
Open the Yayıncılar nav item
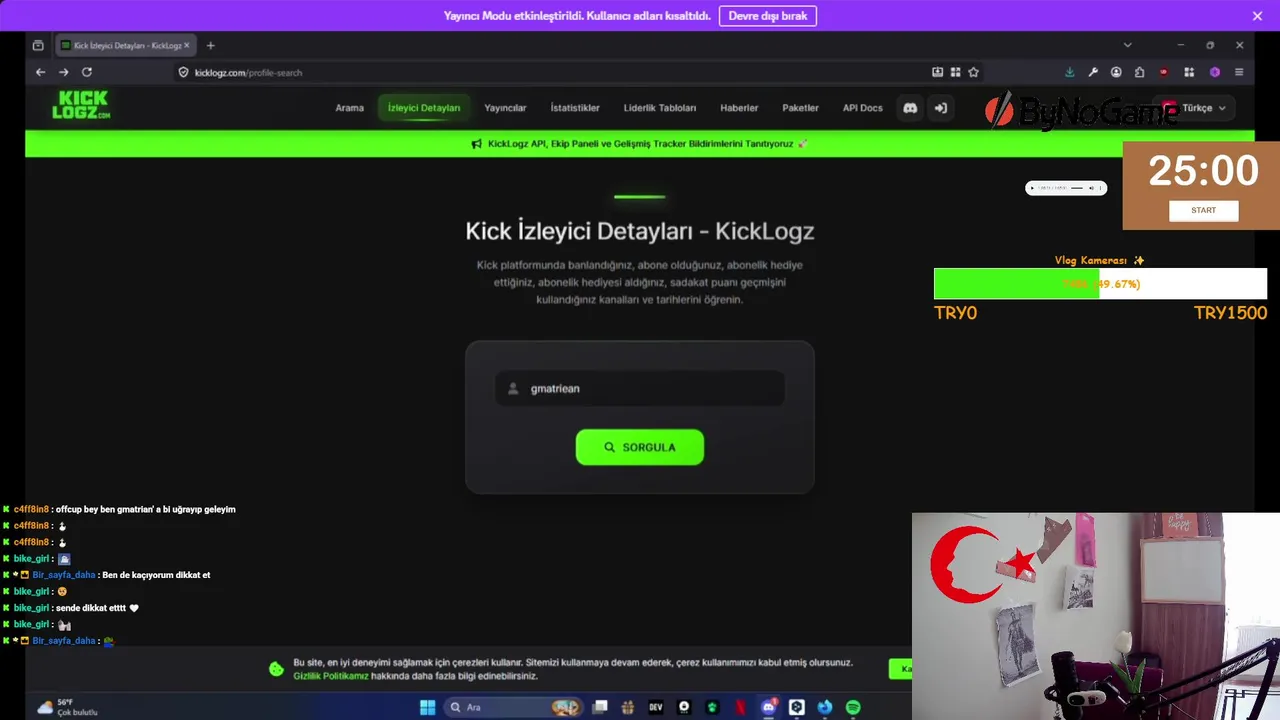[505, 108]
